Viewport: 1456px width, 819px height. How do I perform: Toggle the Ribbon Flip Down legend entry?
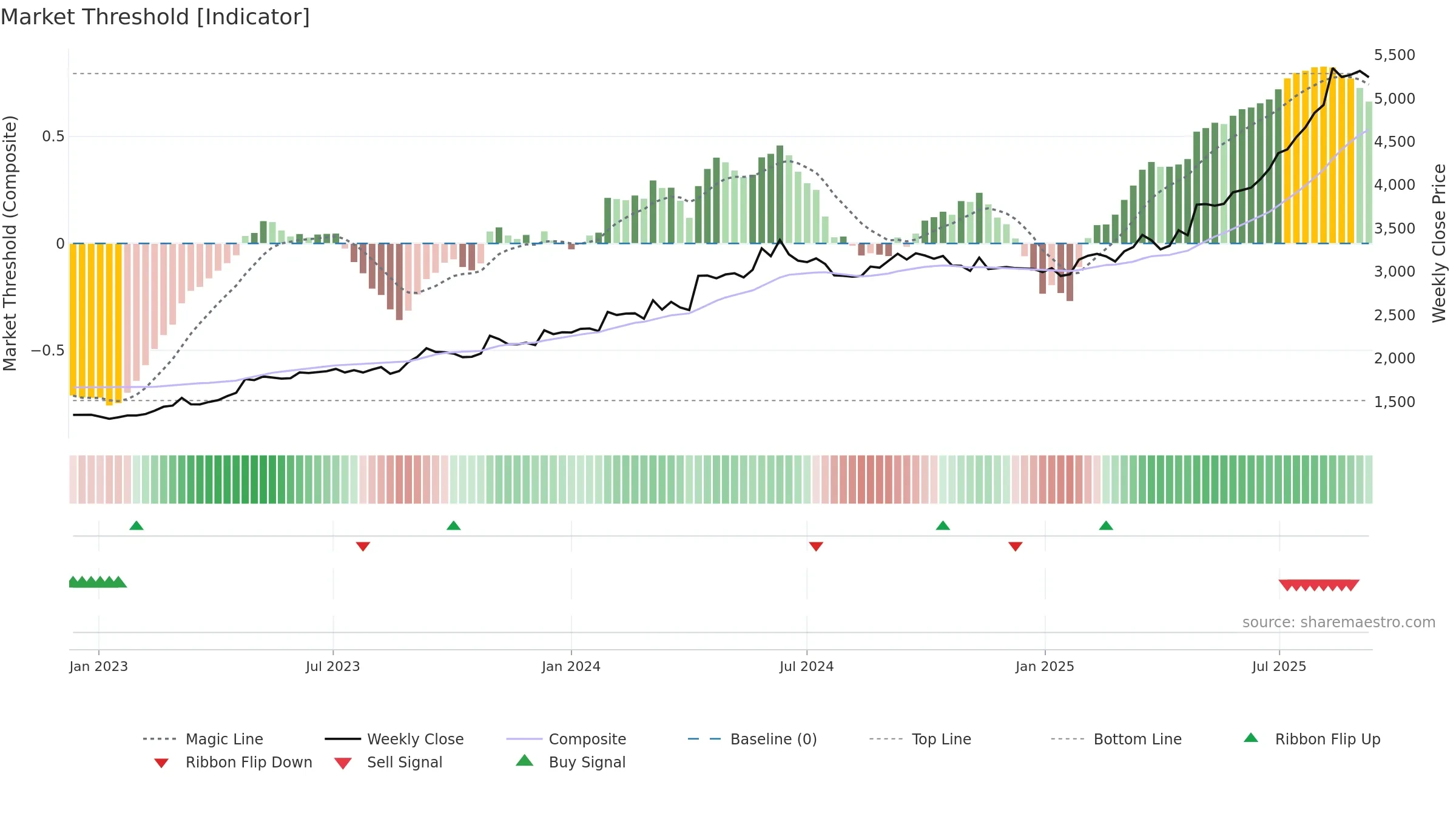[232, 762]
